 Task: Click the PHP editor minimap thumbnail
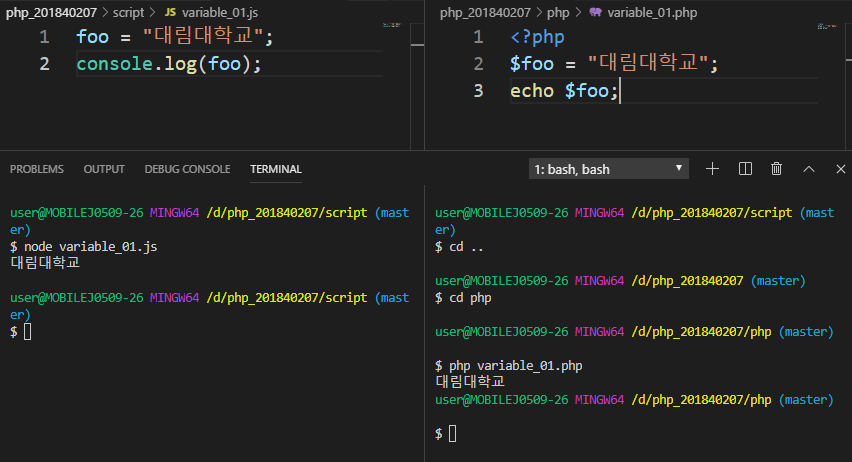[828, 26]
